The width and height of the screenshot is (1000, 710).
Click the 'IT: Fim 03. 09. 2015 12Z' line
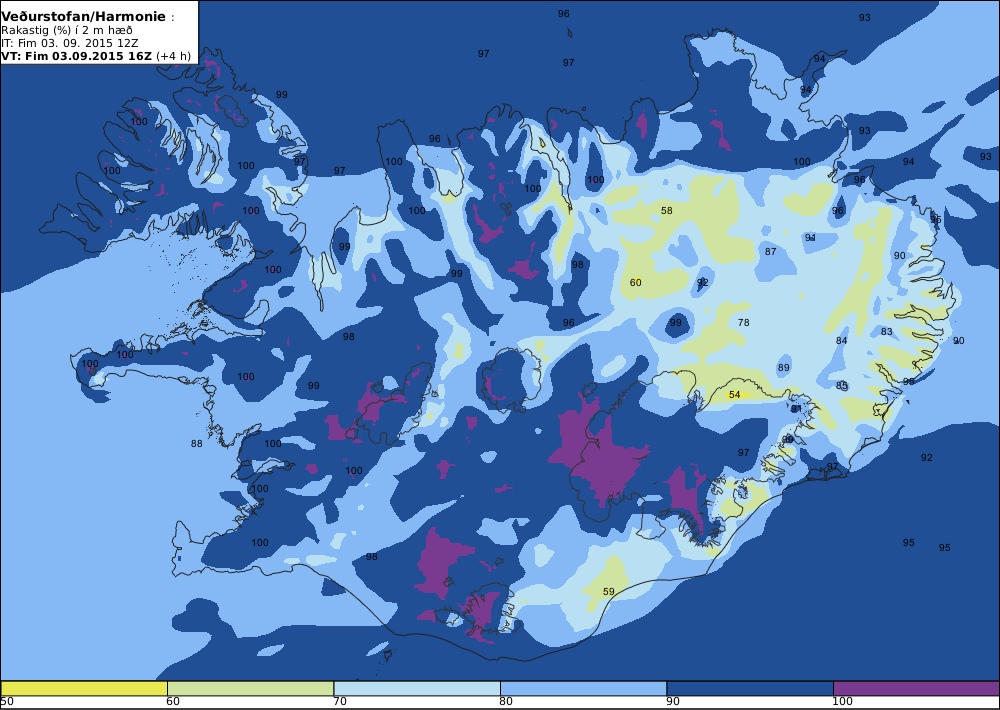(70, 43)
